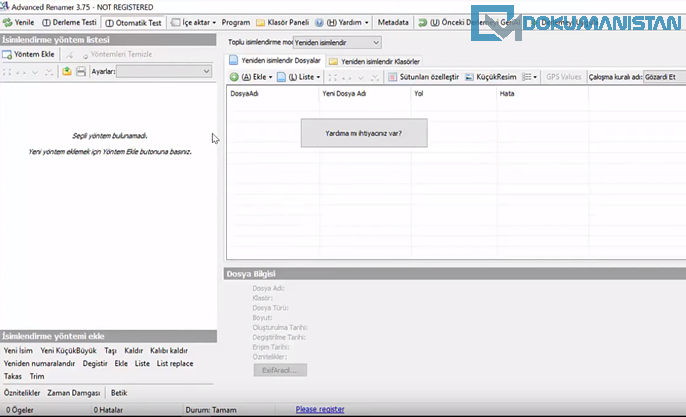Click the save settings floppy disk icon
The width and height of the screenshot is (686, 417).
pyautogui.click(x=81, y=71)
